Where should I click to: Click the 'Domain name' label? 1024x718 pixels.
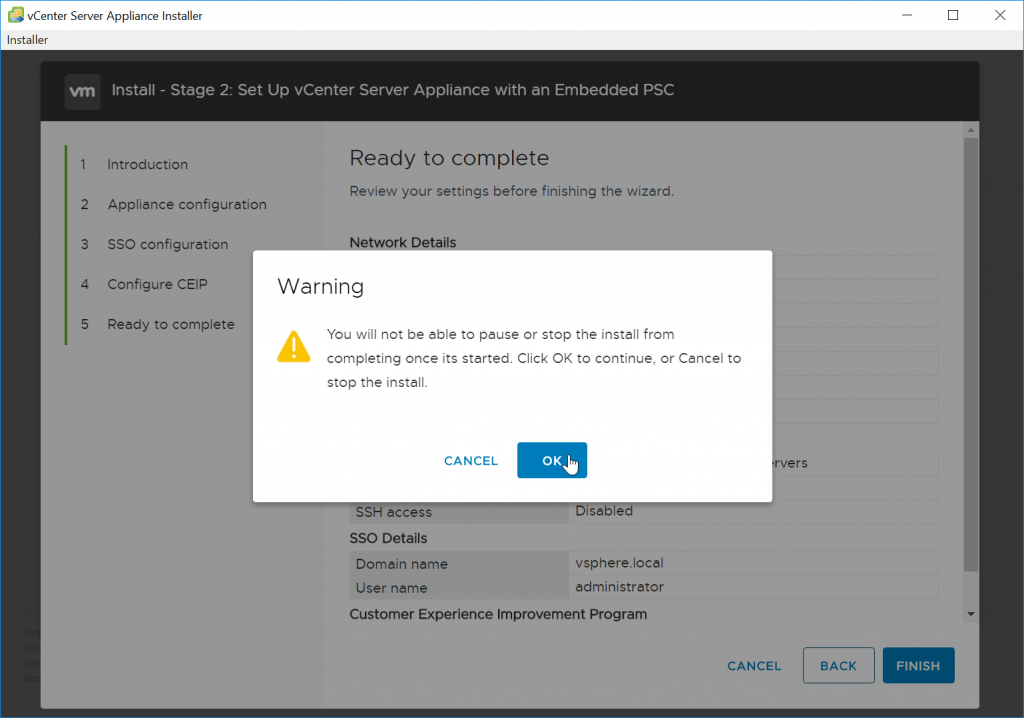tap(402, 564)
